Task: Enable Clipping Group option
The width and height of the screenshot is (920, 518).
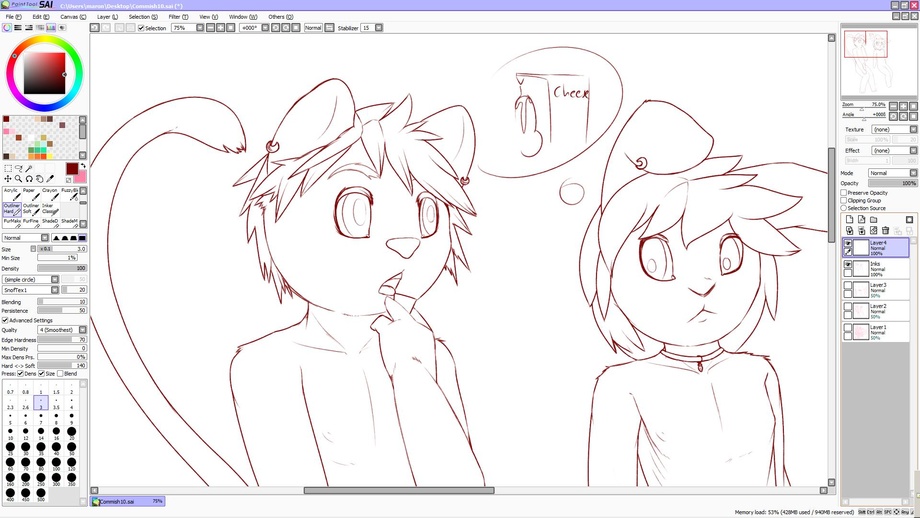Action: click(844, 200)
